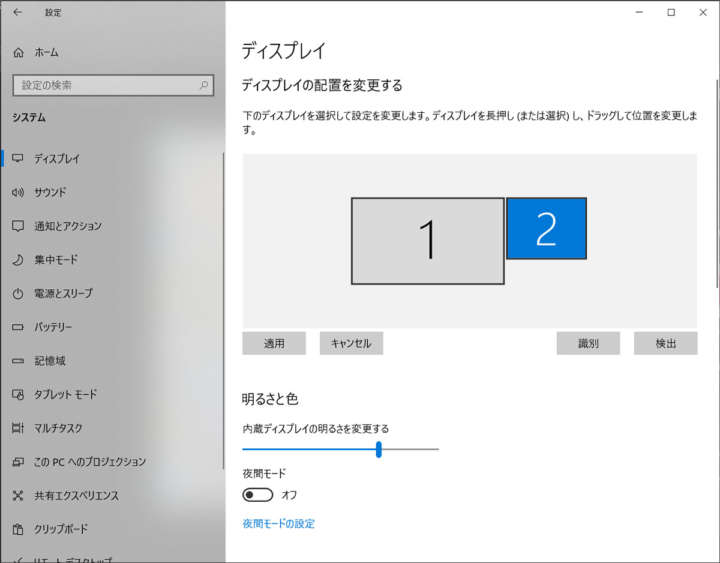Open the 夜間モードの設定 link
The image size is (720, 563).
[x=278, y=524]
